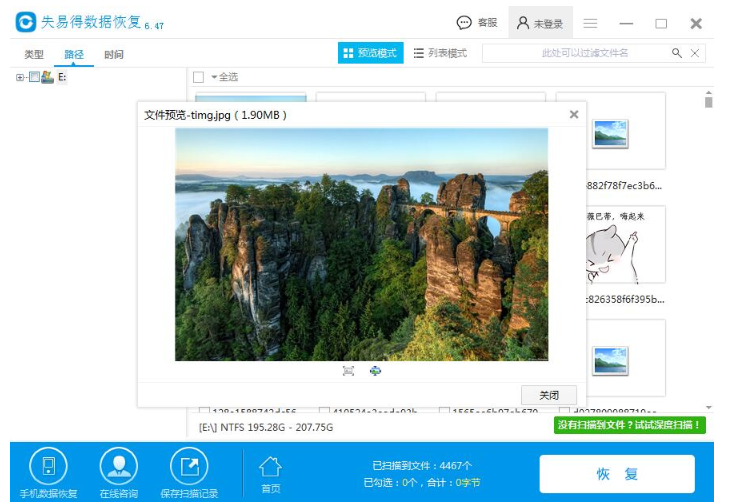Click the scrollbar down arrow
This screenshot has height=504, width=731.
(709, 407)
